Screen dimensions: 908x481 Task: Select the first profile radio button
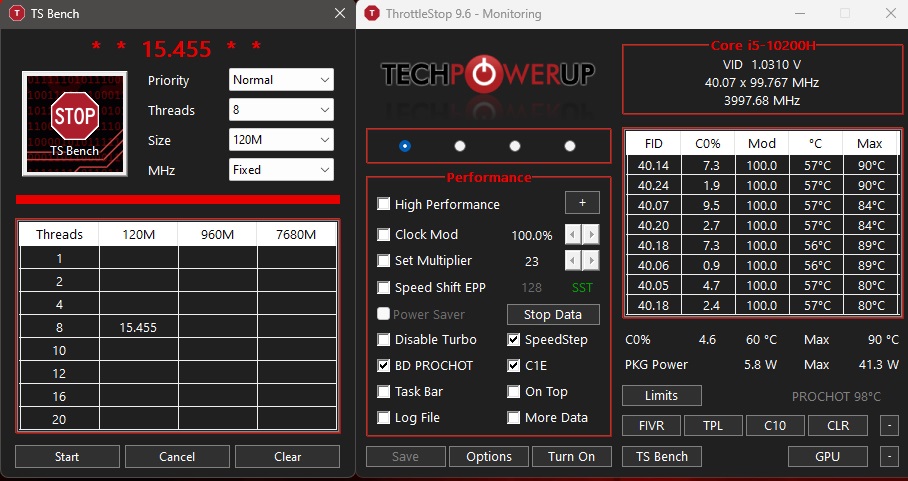[x=405, y=146]
